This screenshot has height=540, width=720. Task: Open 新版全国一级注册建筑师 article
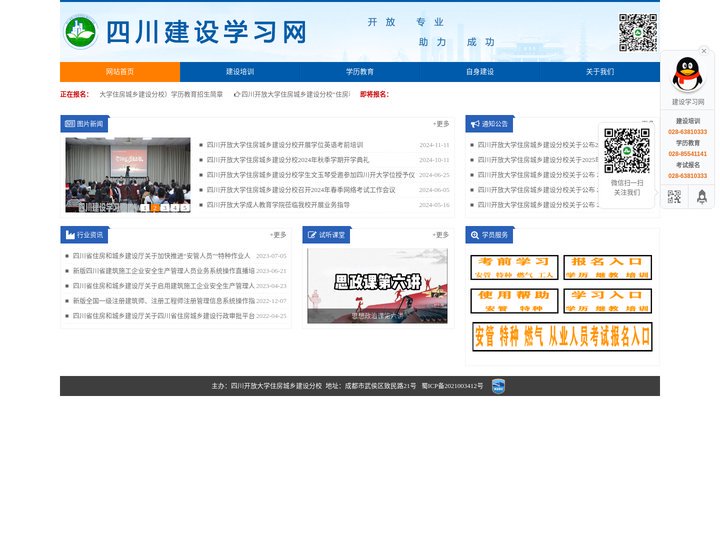(x=163, y=301)
